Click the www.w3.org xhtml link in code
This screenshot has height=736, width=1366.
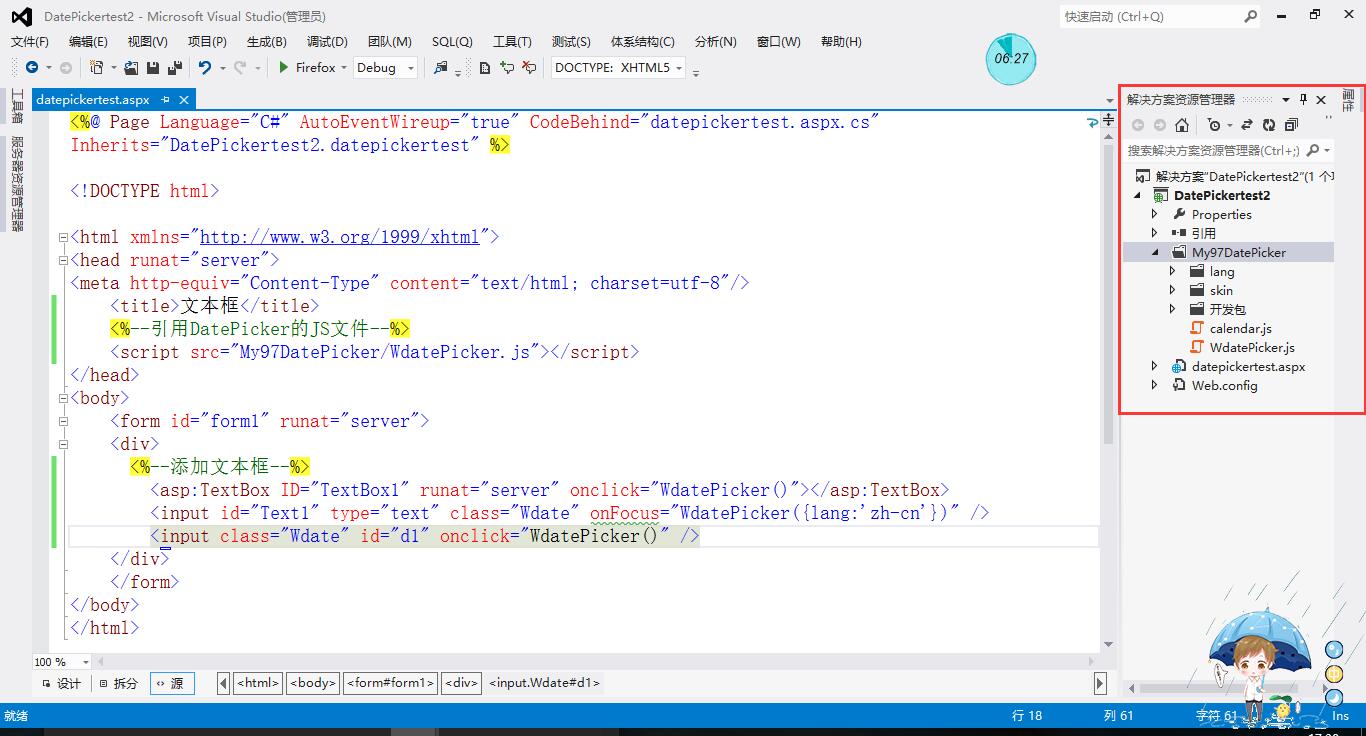click(x=340, y=238)
